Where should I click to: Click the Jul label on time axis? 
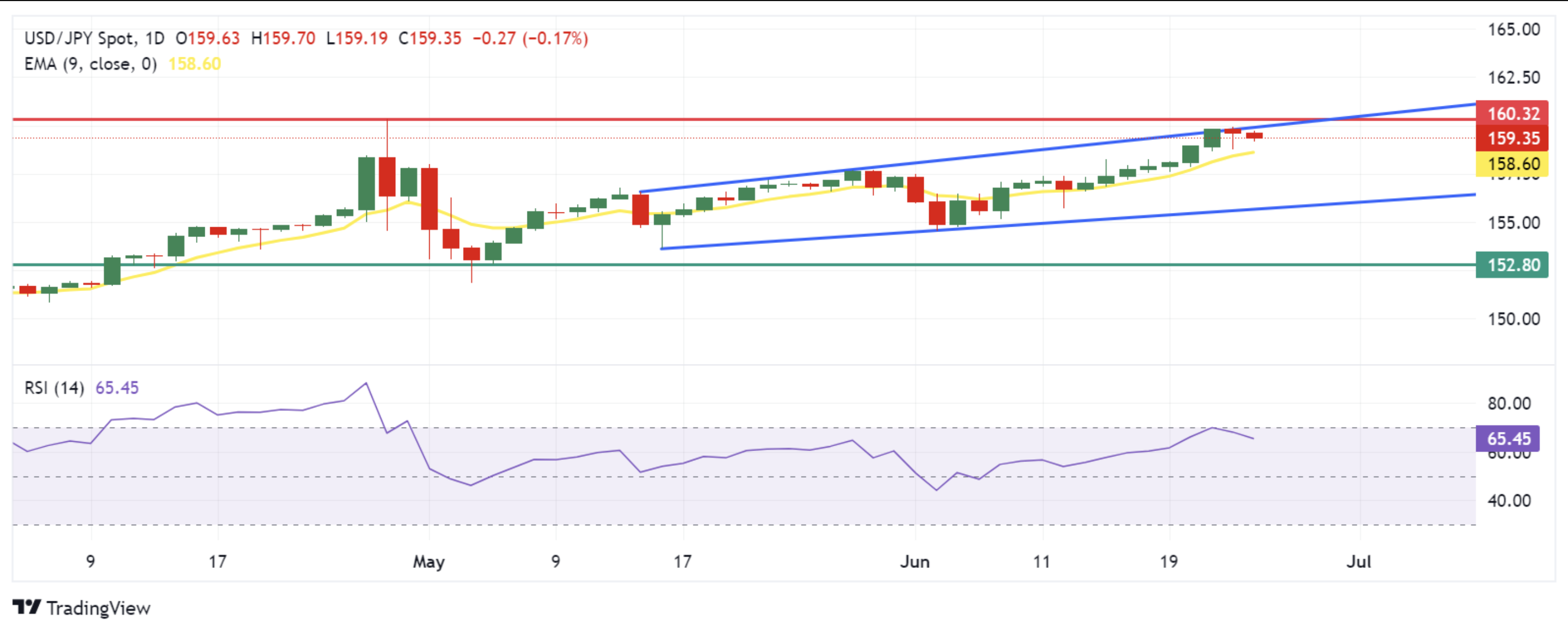pos(1358,561)
